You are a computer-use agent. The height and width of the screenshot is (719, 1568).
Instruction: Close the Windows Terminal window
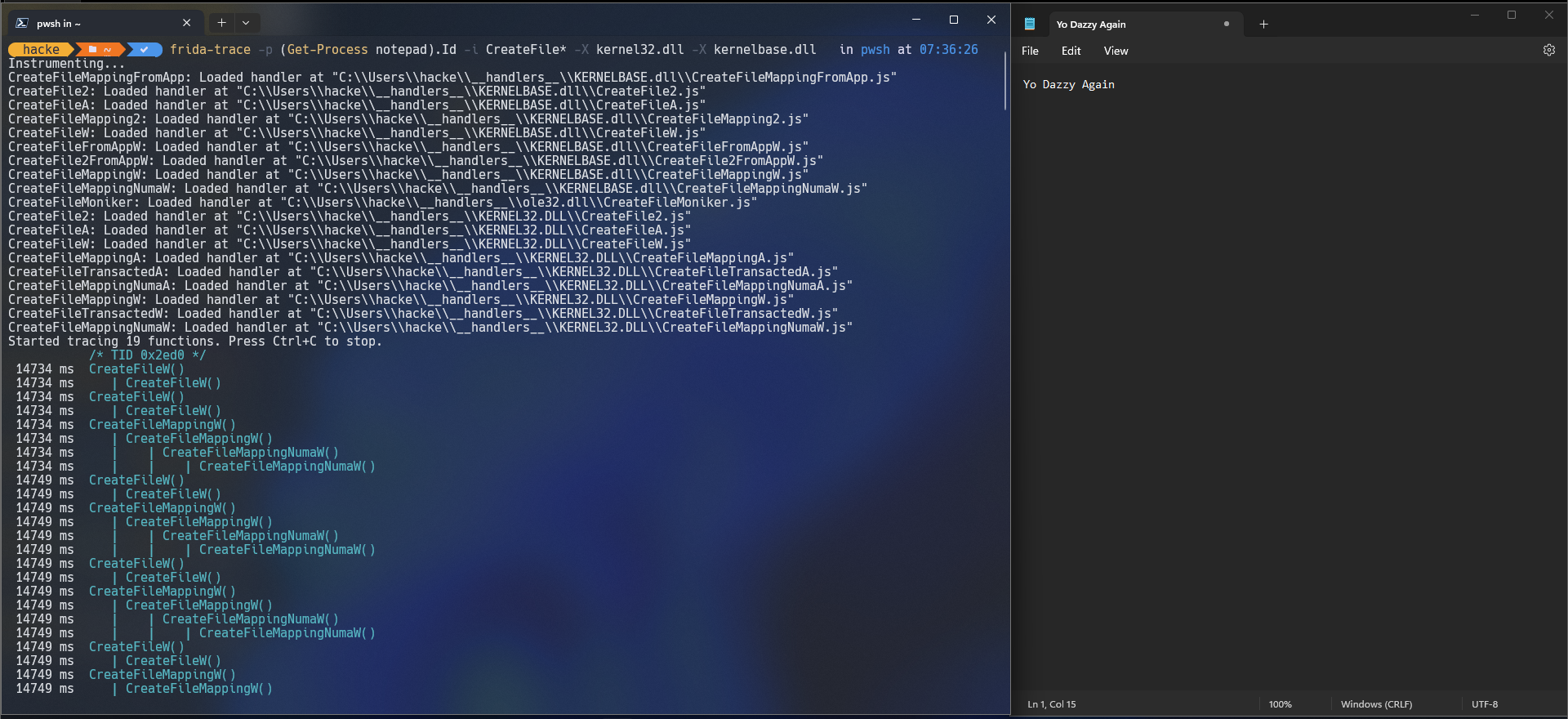tap(991, 20)
